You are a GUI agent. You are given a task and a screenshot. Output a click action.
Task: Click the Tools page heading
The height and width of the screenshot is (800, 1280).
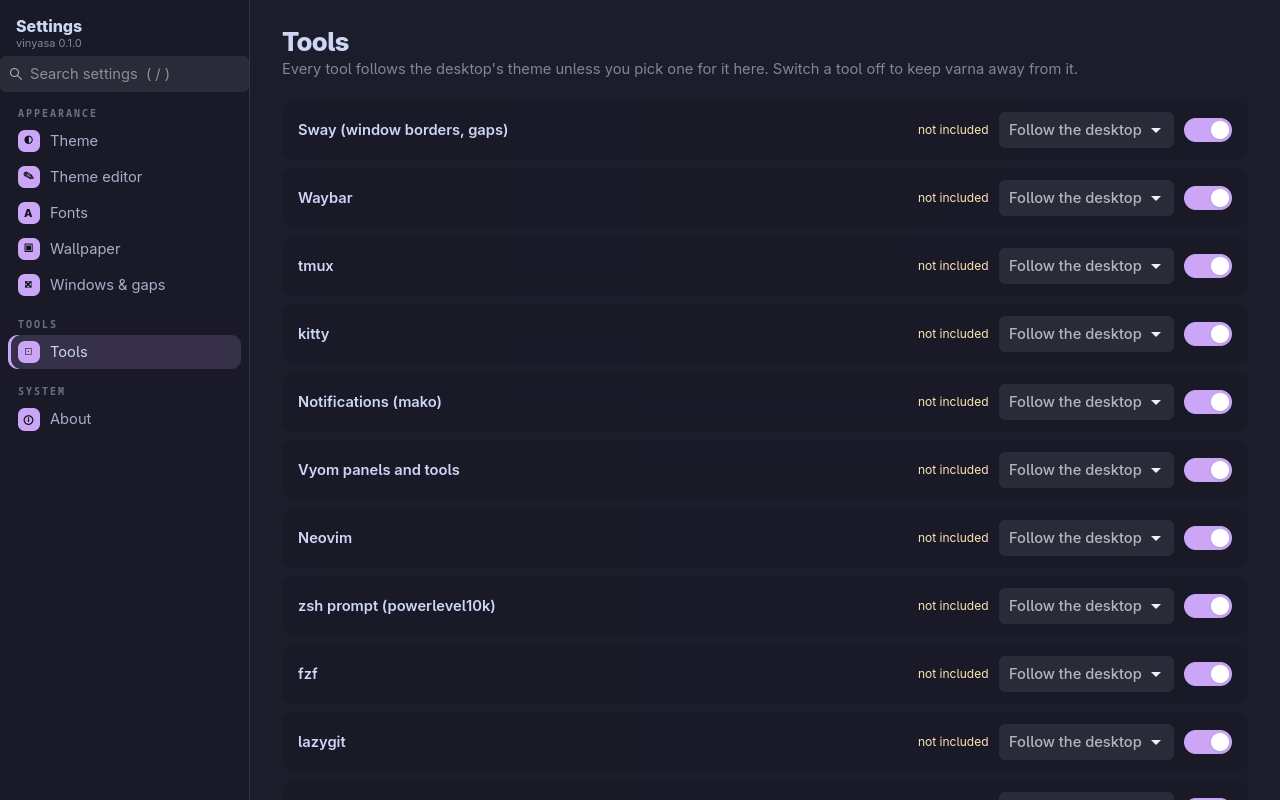(316, 42)
